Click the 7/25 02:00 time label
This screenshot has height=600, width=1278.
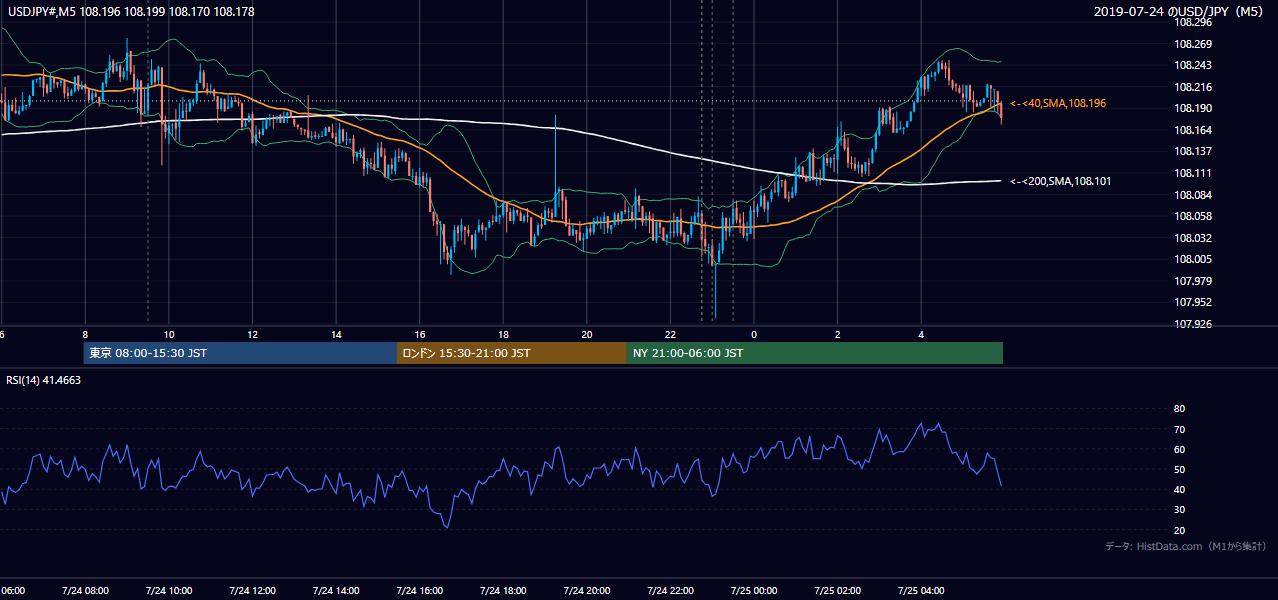pyautogui.click(x=837, y=591)
